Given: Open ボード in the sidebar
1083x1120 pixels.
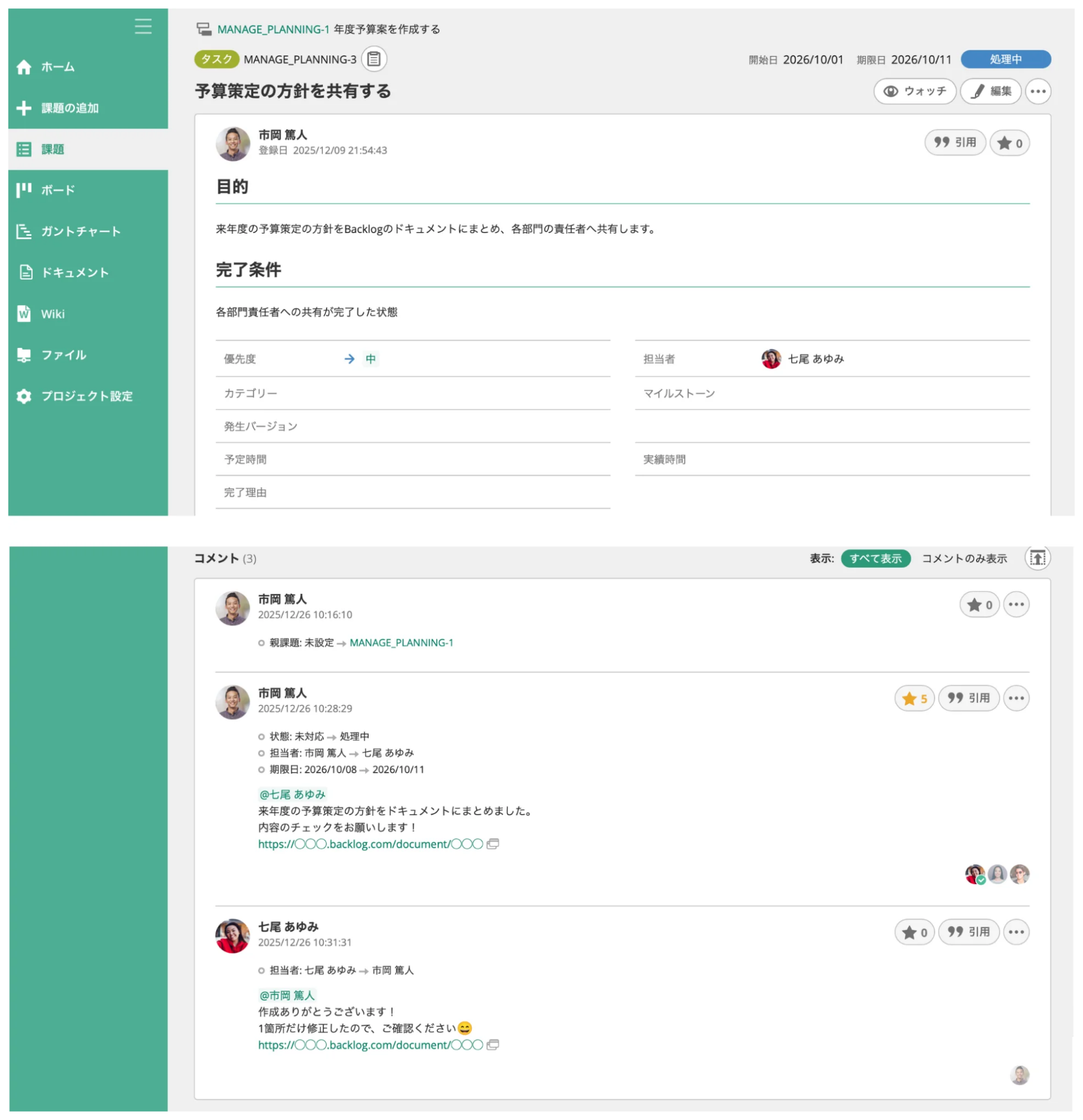Looking at the screenshot, I should click(88, 190).
